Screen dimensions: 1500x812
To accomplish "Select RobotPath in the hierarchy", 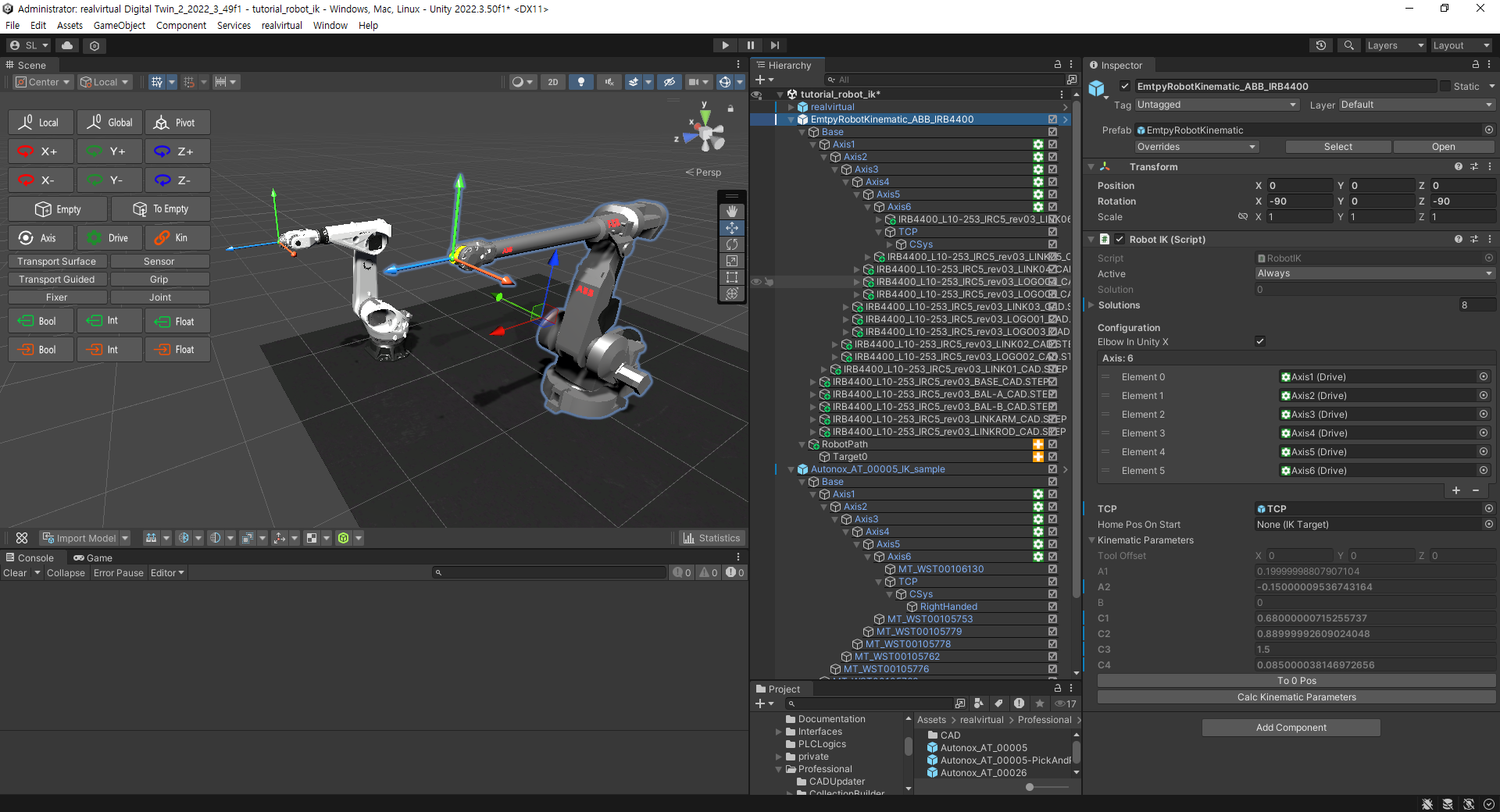I will (x=845, y=444).
